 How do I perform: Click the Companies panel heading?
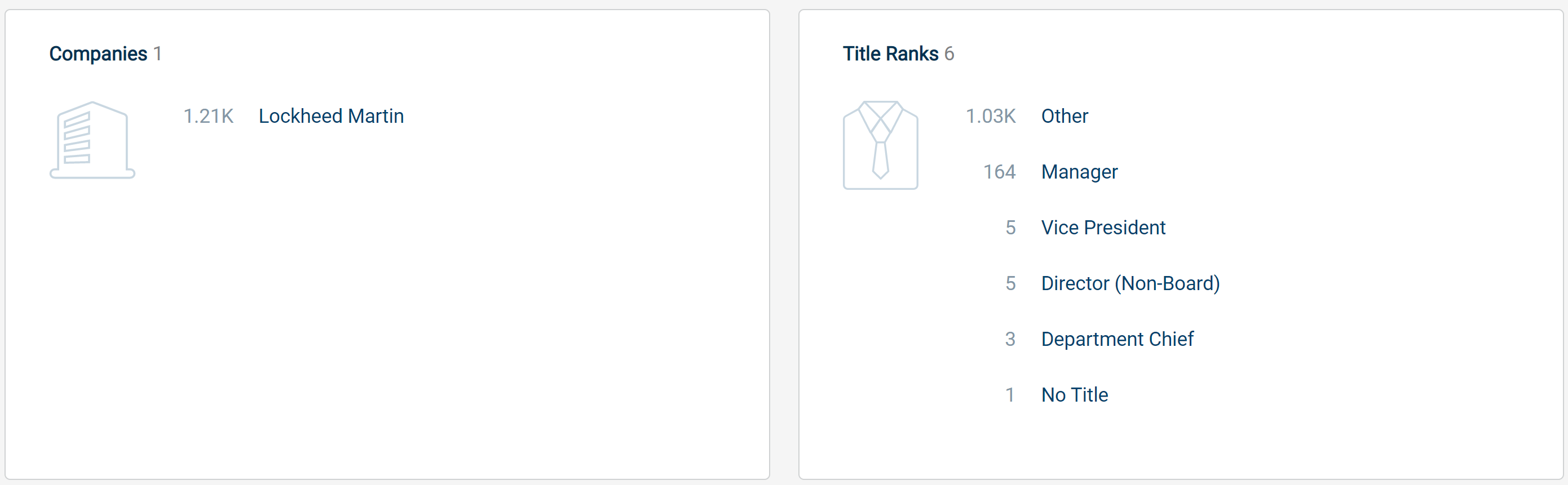[x=98, y=54]
